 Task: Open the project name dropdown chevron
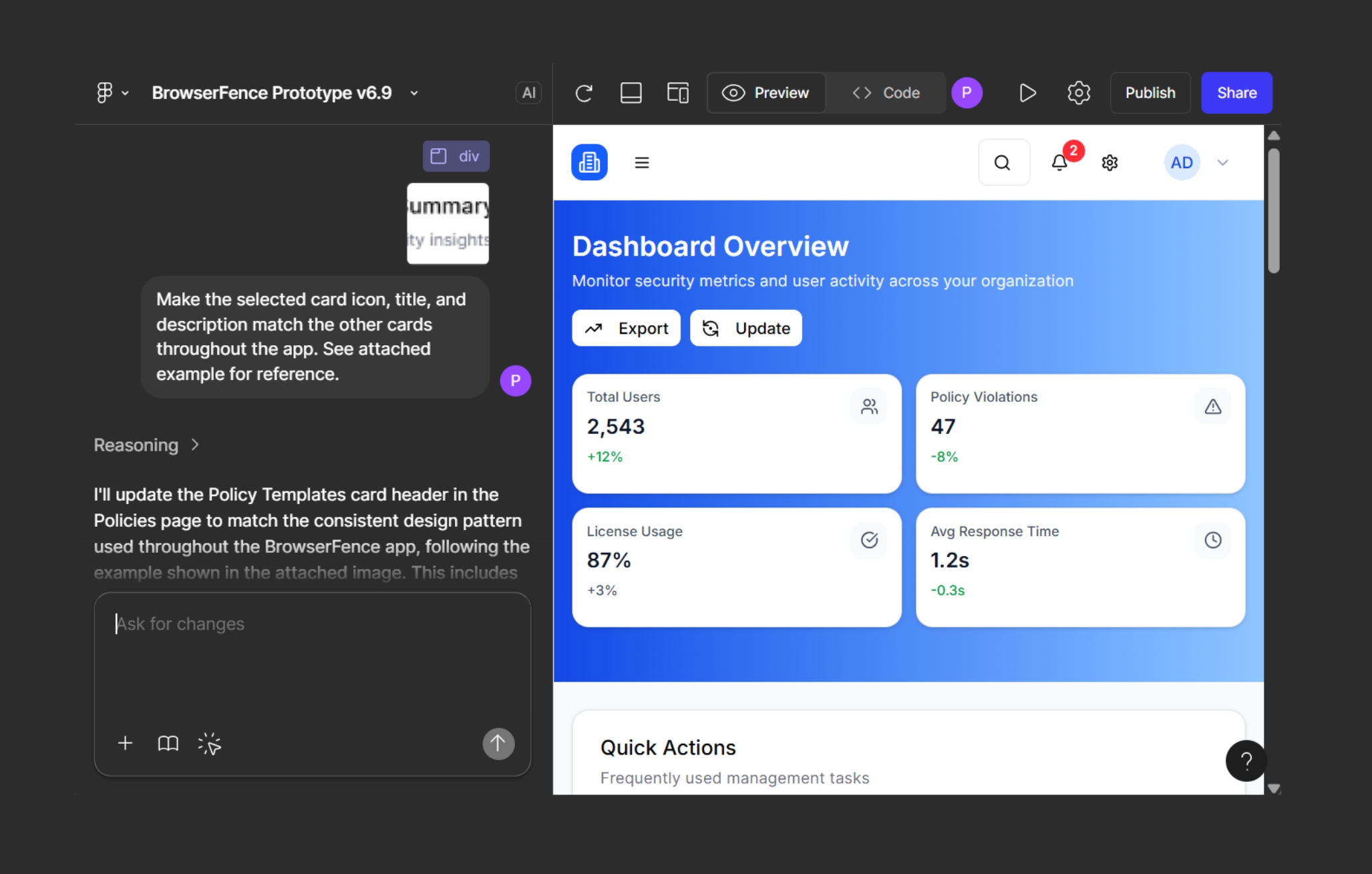(x=414, y=93)
